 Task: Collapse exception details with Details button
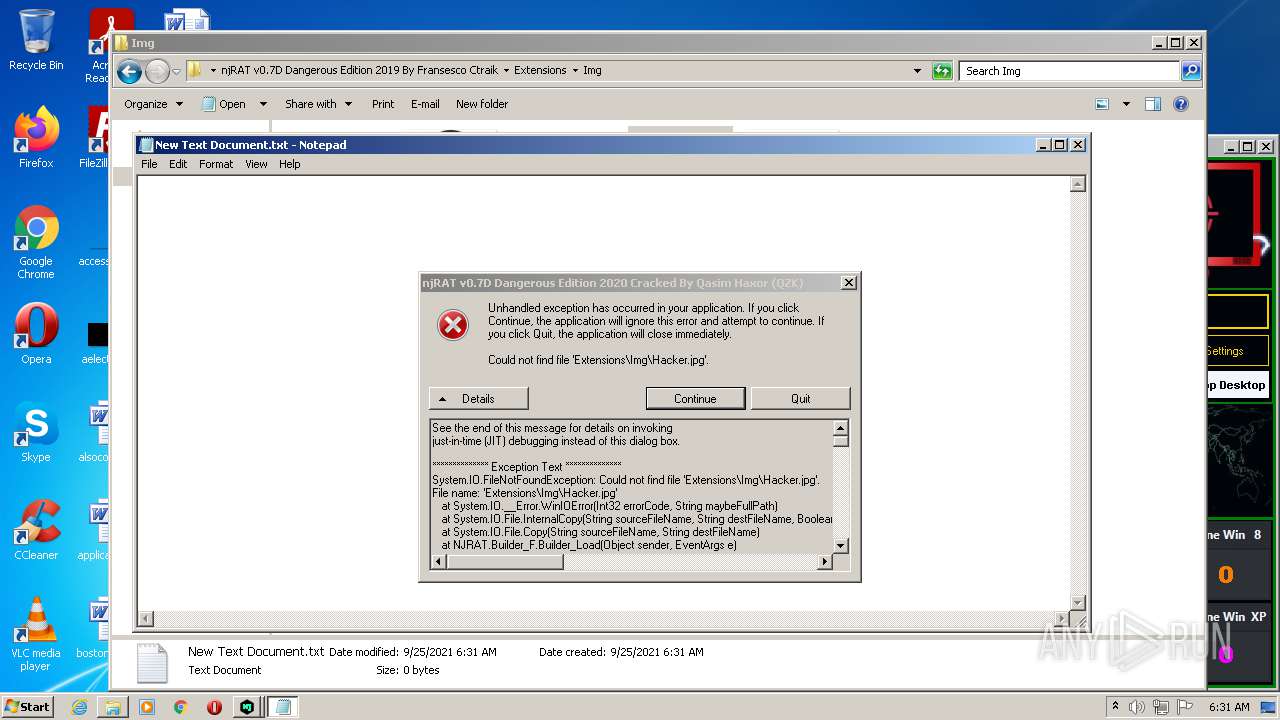pos(479,398)
